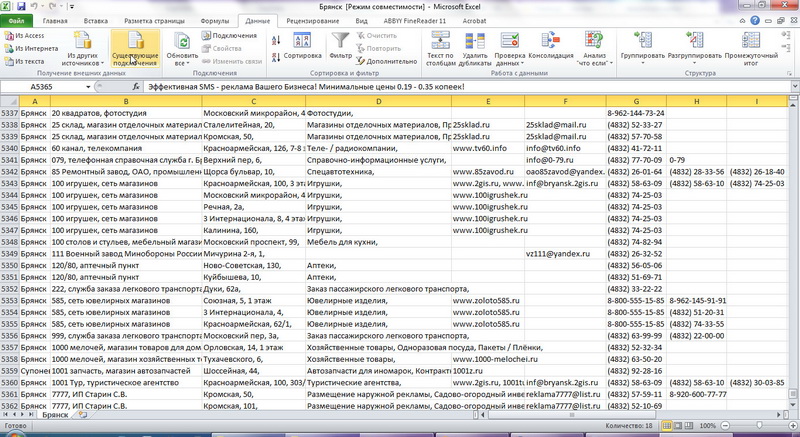Switch to Page Break Preview
Viewport: 800px width, 437px height.
click(x=688, y=425)
